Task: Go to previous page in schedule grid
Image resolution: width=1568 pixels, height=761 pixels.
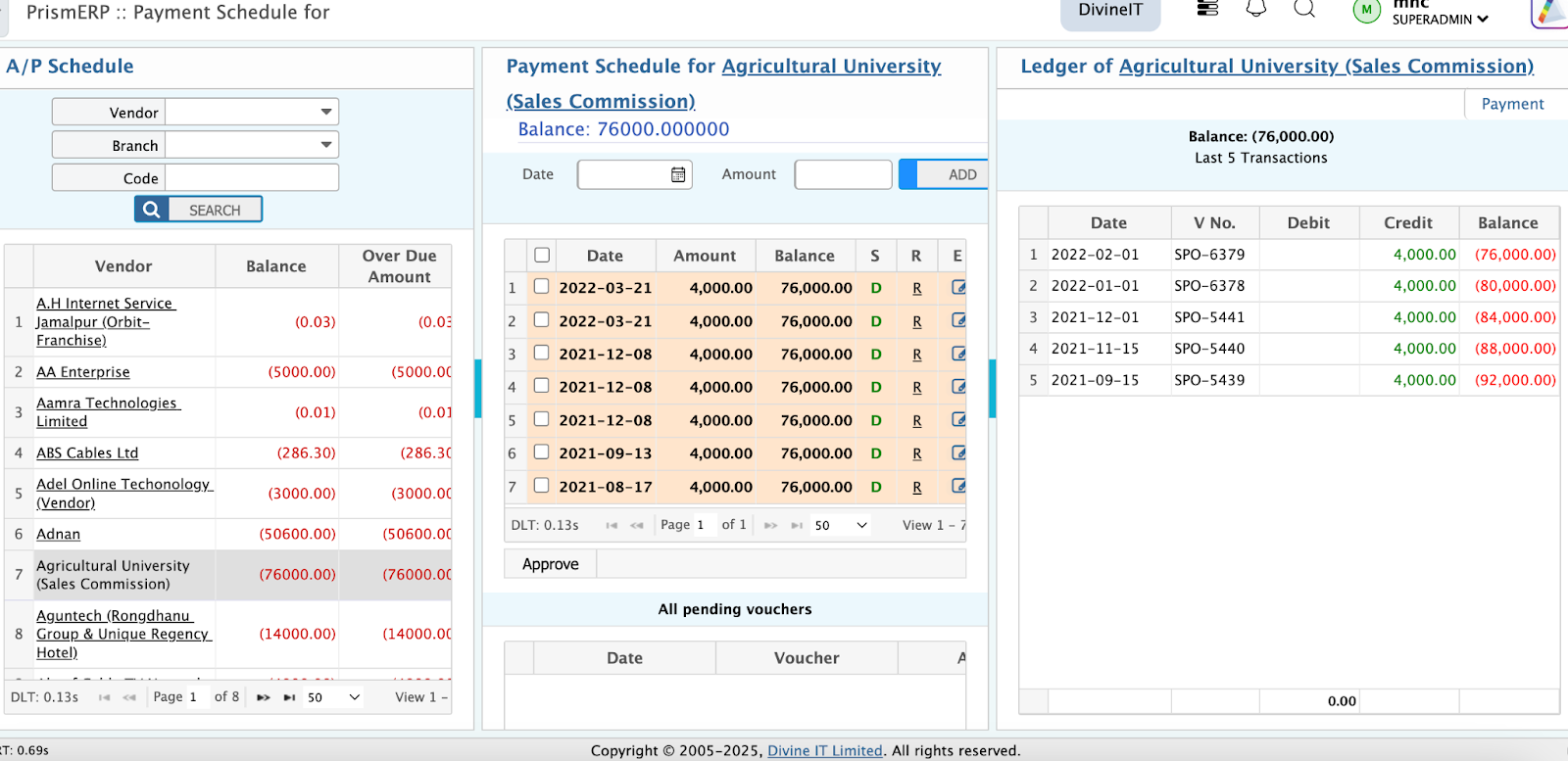Action: [637, 525]
